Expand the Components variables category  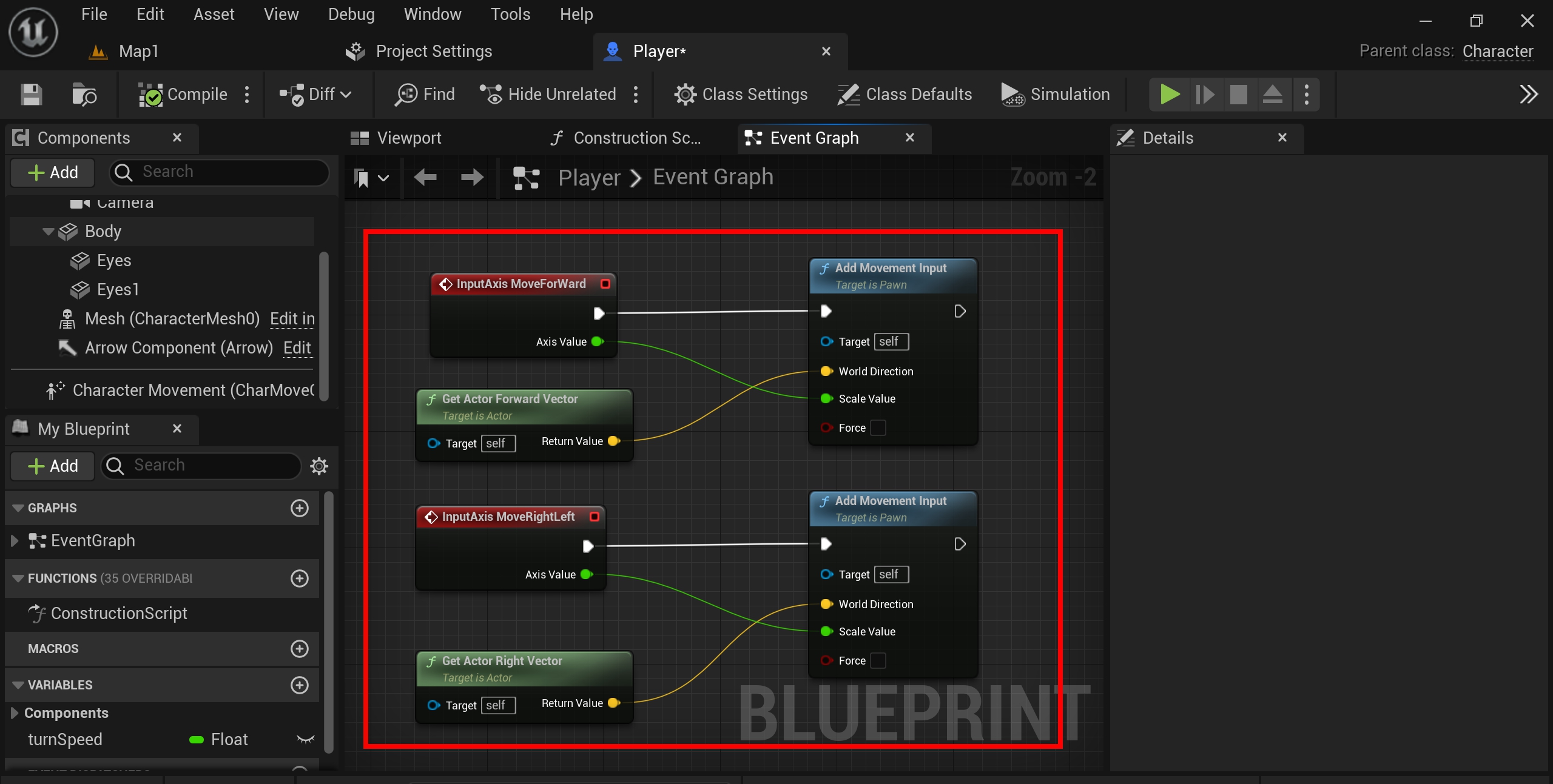click(15, 713)
